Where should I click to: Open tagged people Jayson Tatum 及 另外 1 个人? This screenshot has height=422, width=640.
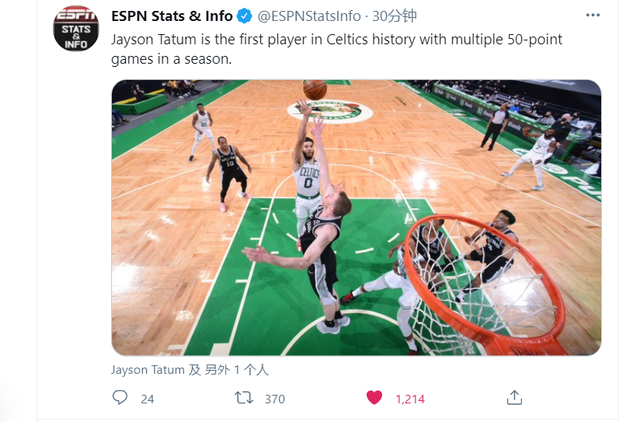click(x=189, y=370)
